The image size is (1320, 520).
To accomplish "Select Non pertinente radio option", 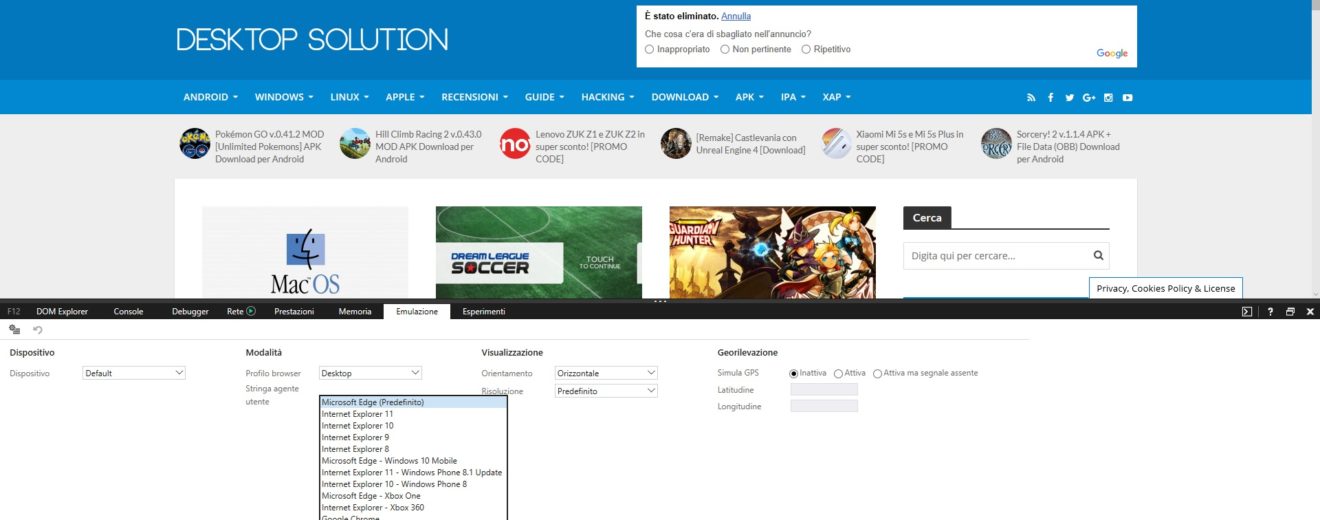I will point(724,49).
